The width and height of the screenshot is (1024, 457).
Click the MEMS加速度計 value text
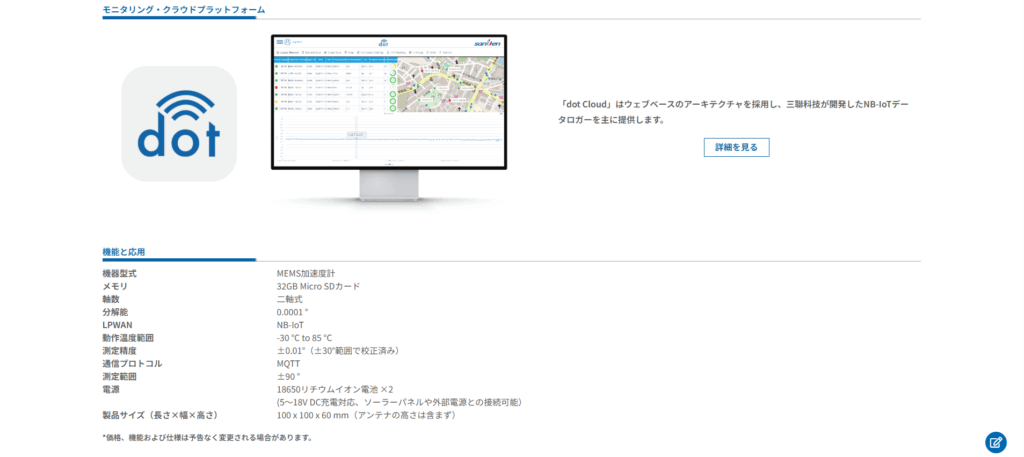click(x=308, y=273)
